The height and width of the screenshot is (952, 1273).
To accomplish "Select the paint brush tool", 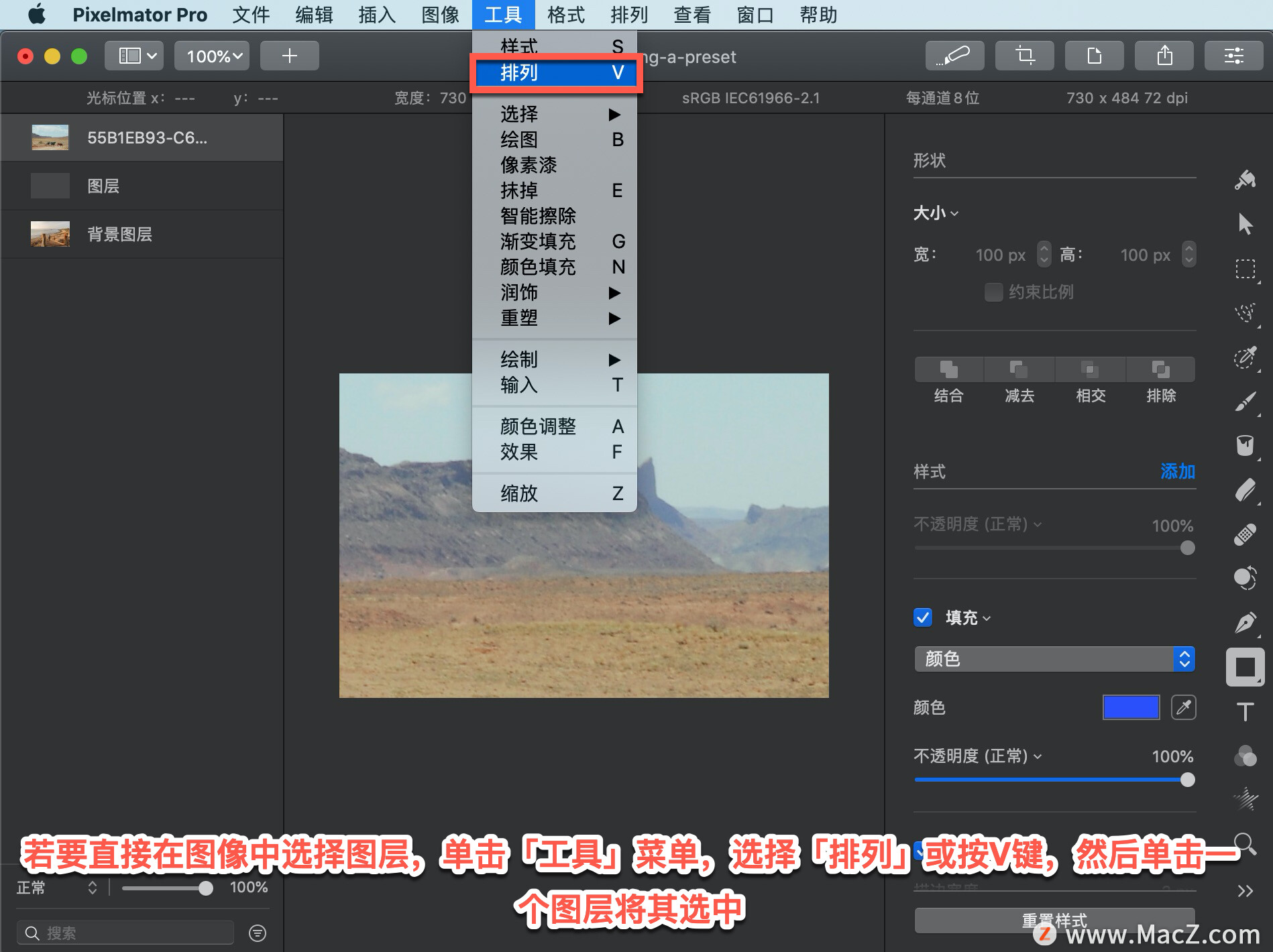I will point(1246,401).
